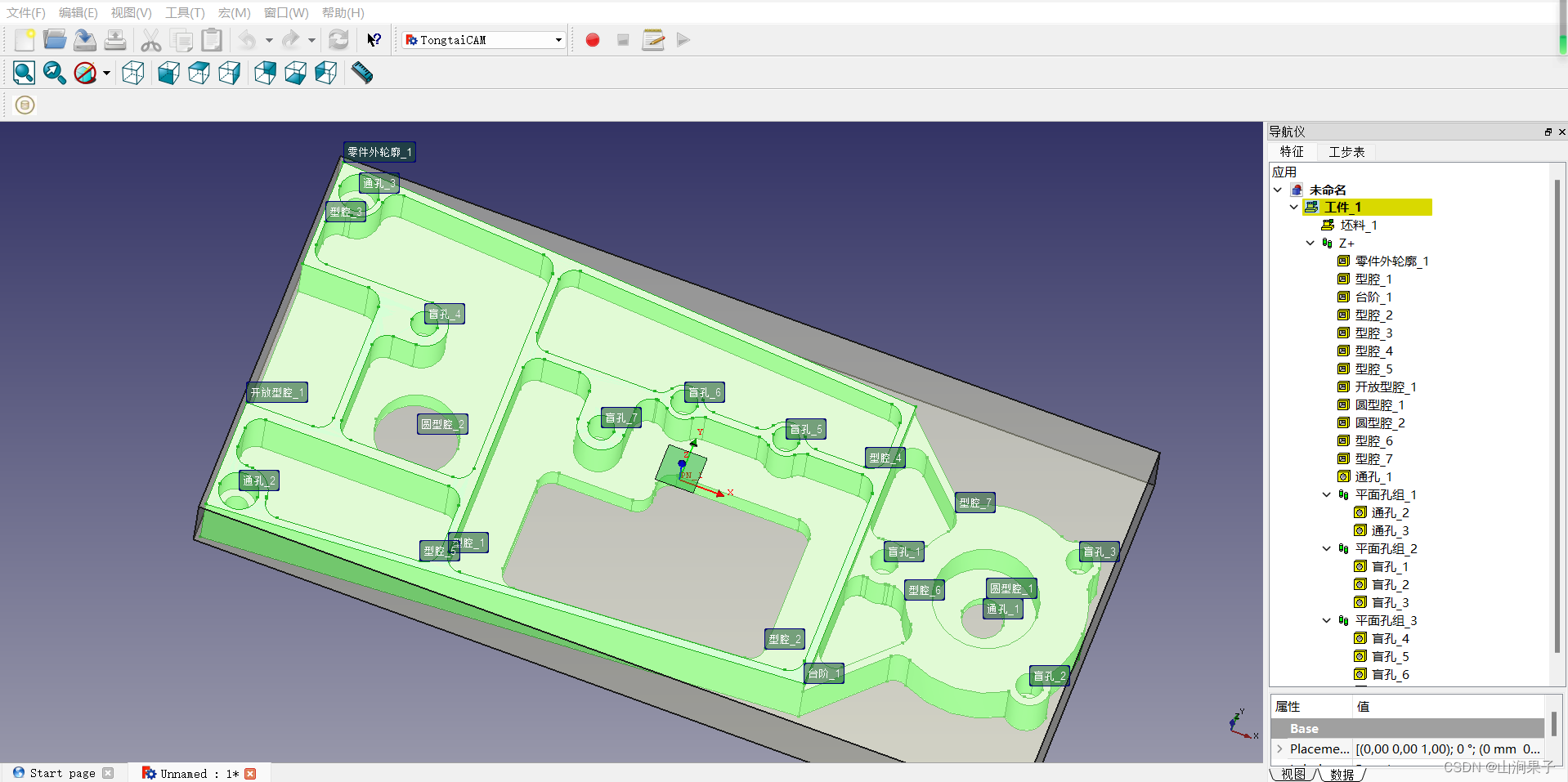Stop macro recording square button

pos(623,40)
